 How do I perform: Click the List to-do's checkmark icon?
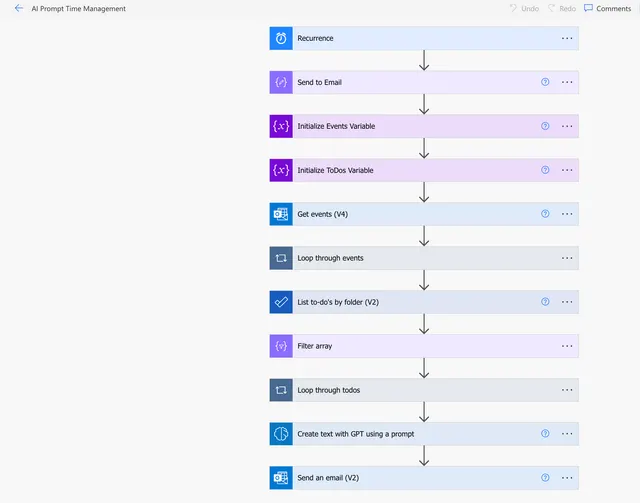[281, 302]
